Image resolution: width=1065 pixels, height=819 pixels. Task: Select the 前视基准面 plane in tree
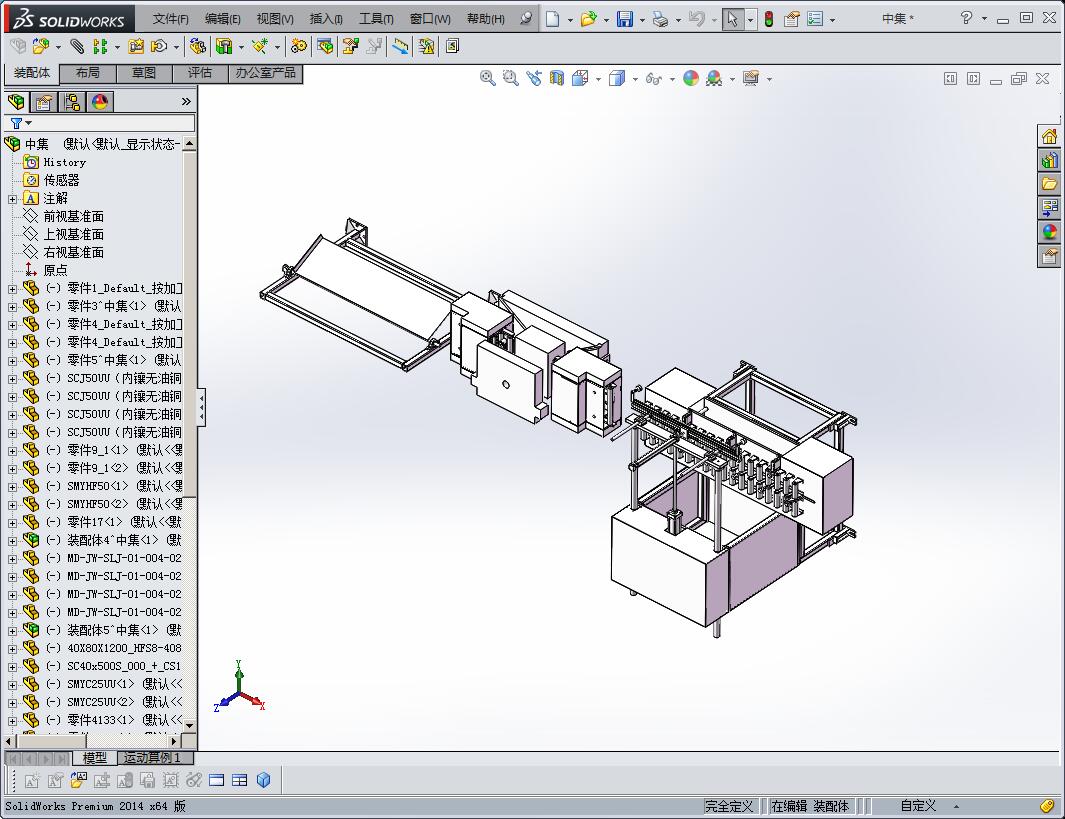(73, 217)
